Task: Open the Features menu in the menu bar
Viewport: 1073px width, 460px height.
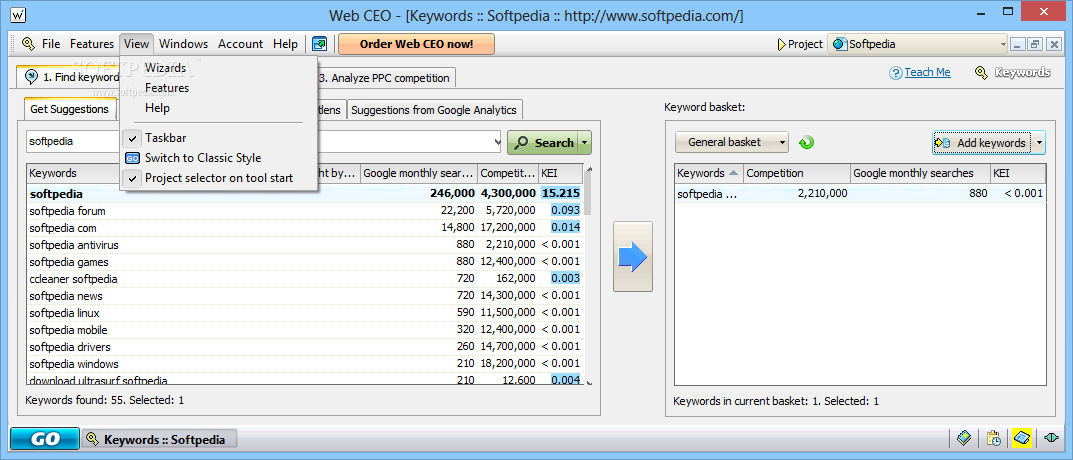Action: point(92,44)
